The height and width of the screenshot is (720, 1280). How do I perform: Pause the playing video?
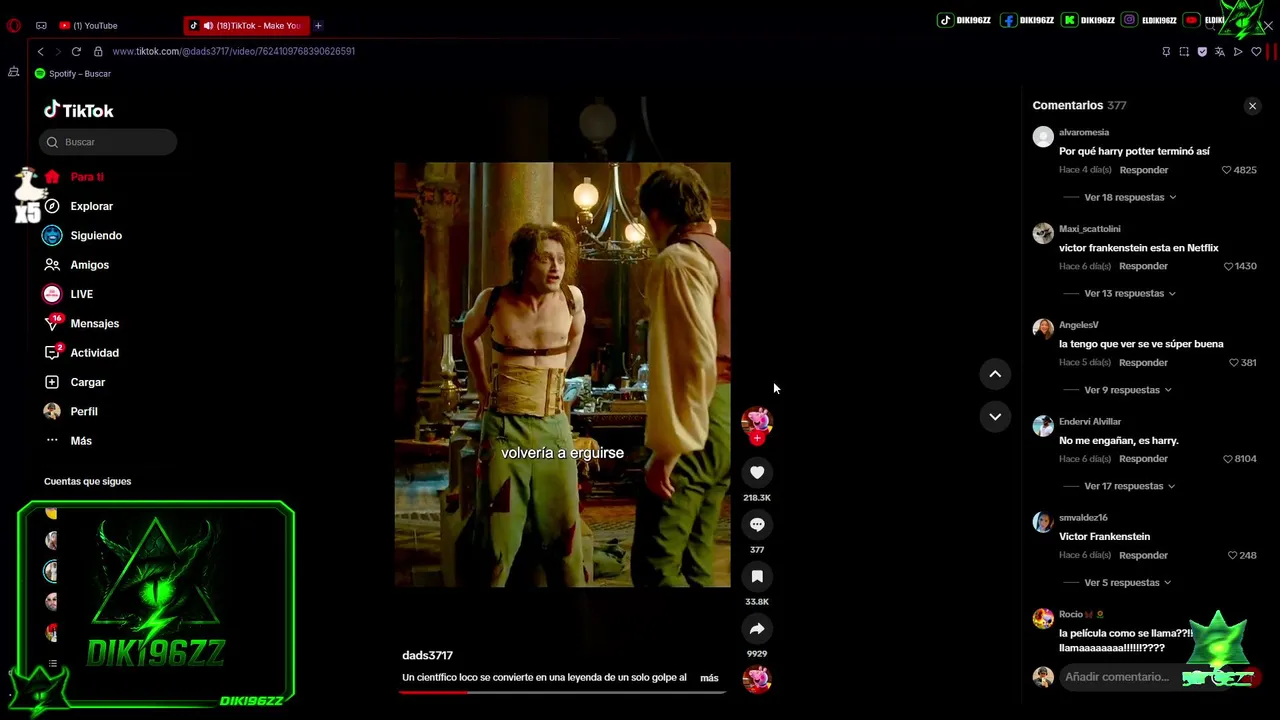(562, 374)
